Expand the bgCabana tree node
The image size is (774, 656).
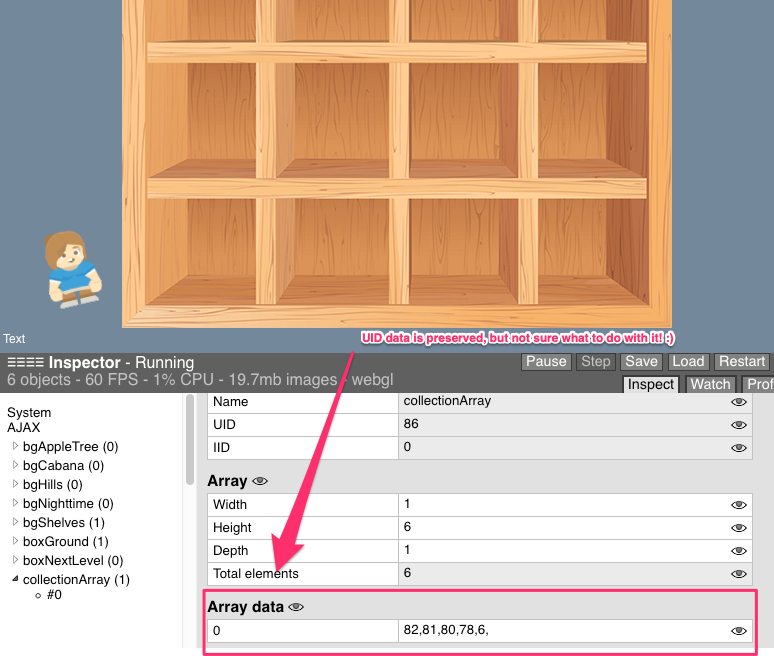coord(15,465)
